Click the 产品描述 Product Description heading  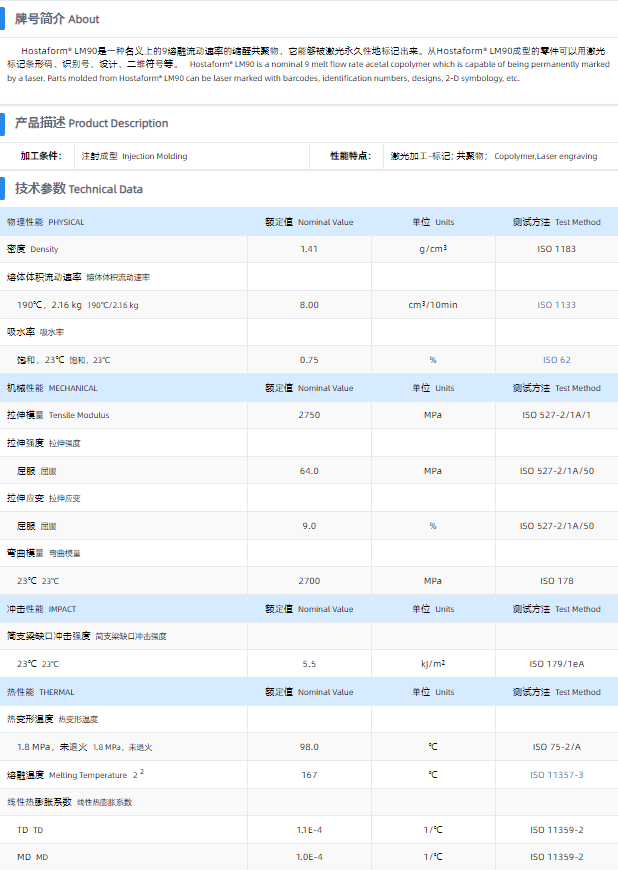pyautogui.click(x=91, y=123)
